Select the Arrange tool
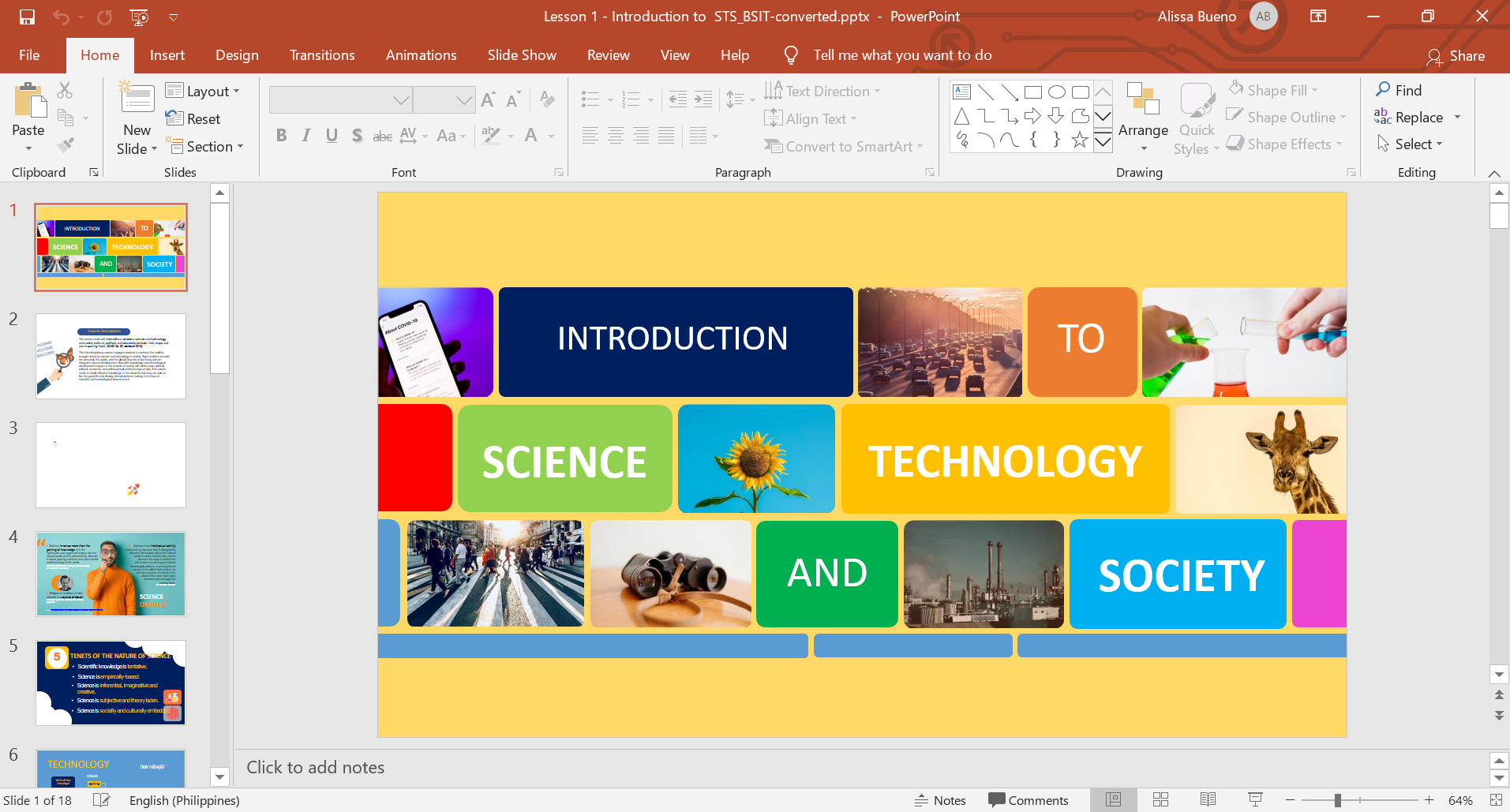The width and height of the screenshot is (1510, 812). [1142, 118]
